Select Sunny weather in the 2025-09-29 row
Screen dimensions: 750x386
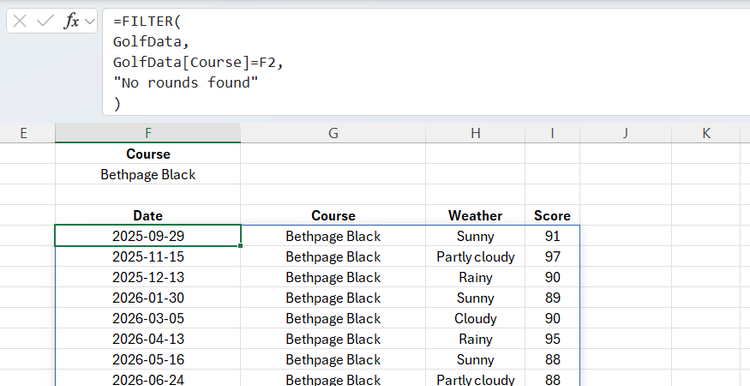(475, 236)
